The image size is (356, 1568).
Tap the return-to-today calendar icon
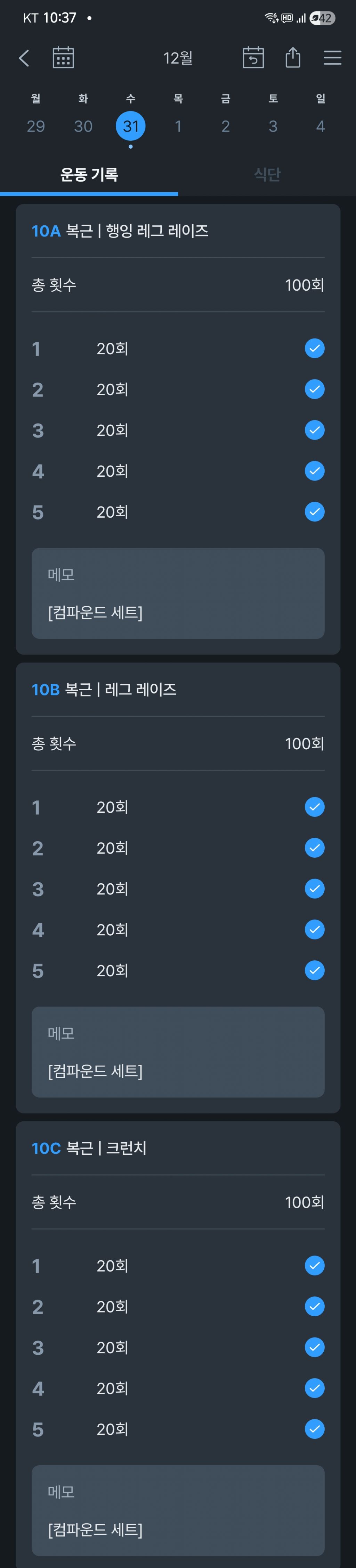(x=253, y=58)
